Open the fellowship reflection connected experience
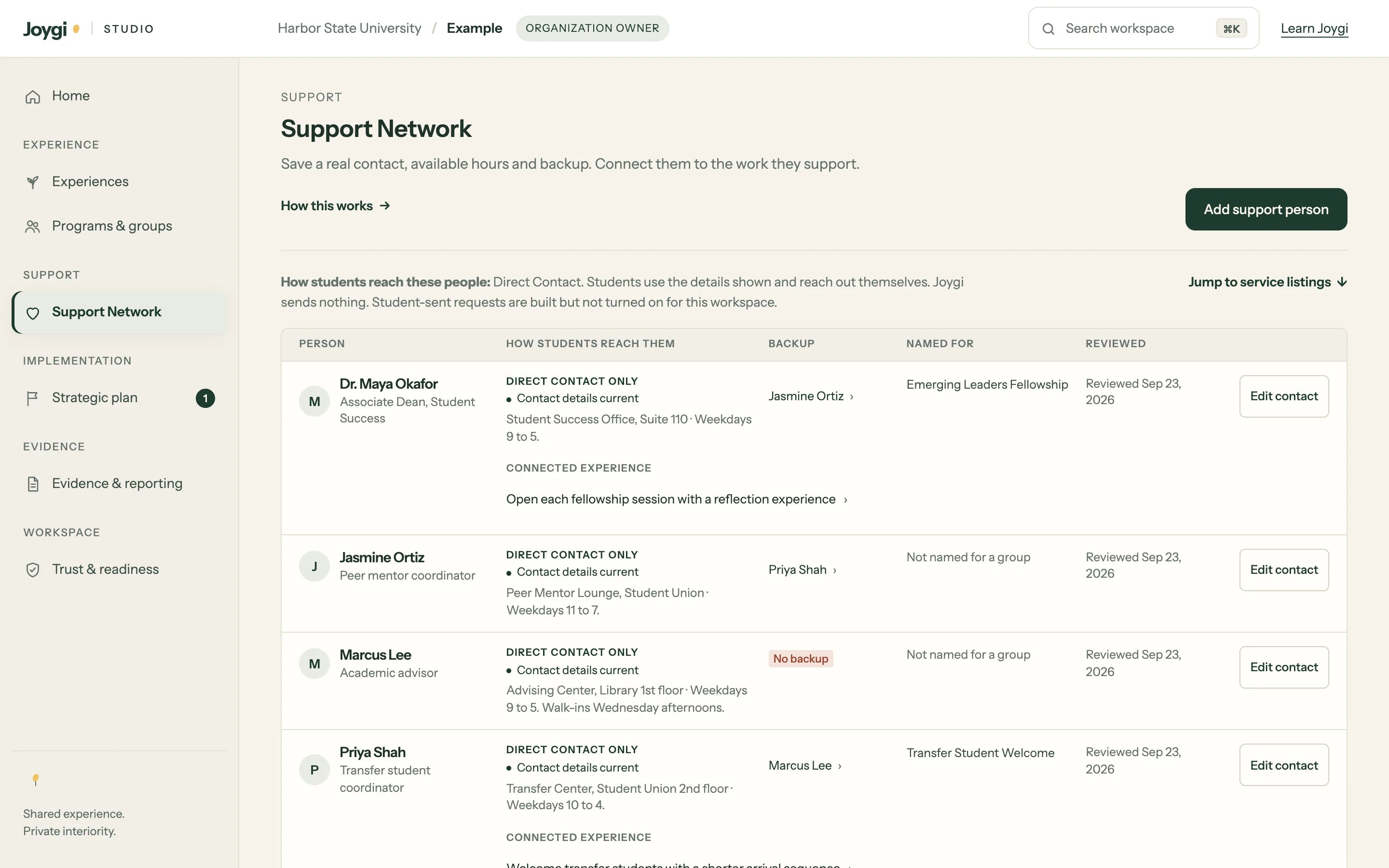1389x868 pixels. pyautogui.click(x=676, y=499)
